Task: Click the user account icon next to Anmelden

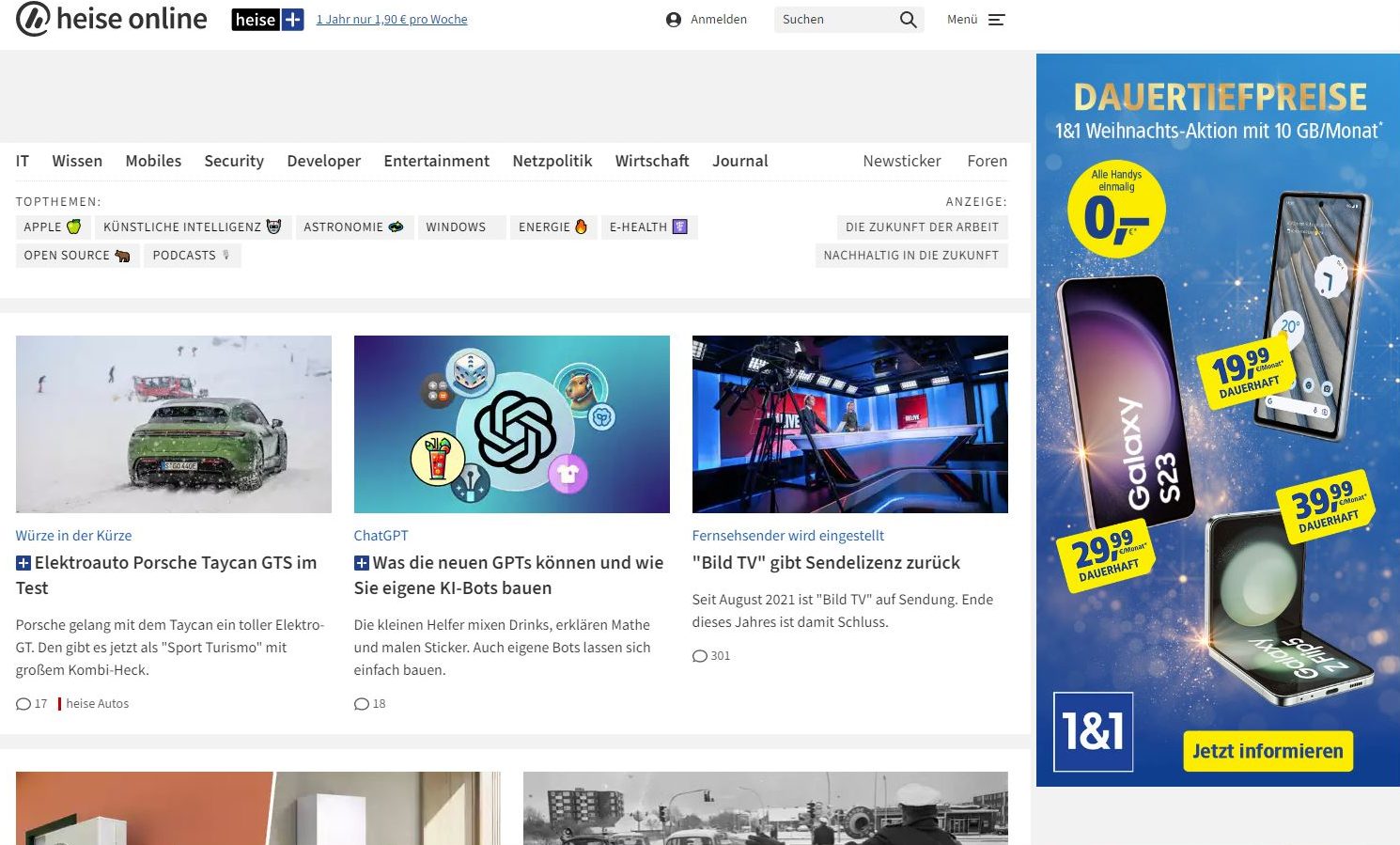Action: (673, 20)
